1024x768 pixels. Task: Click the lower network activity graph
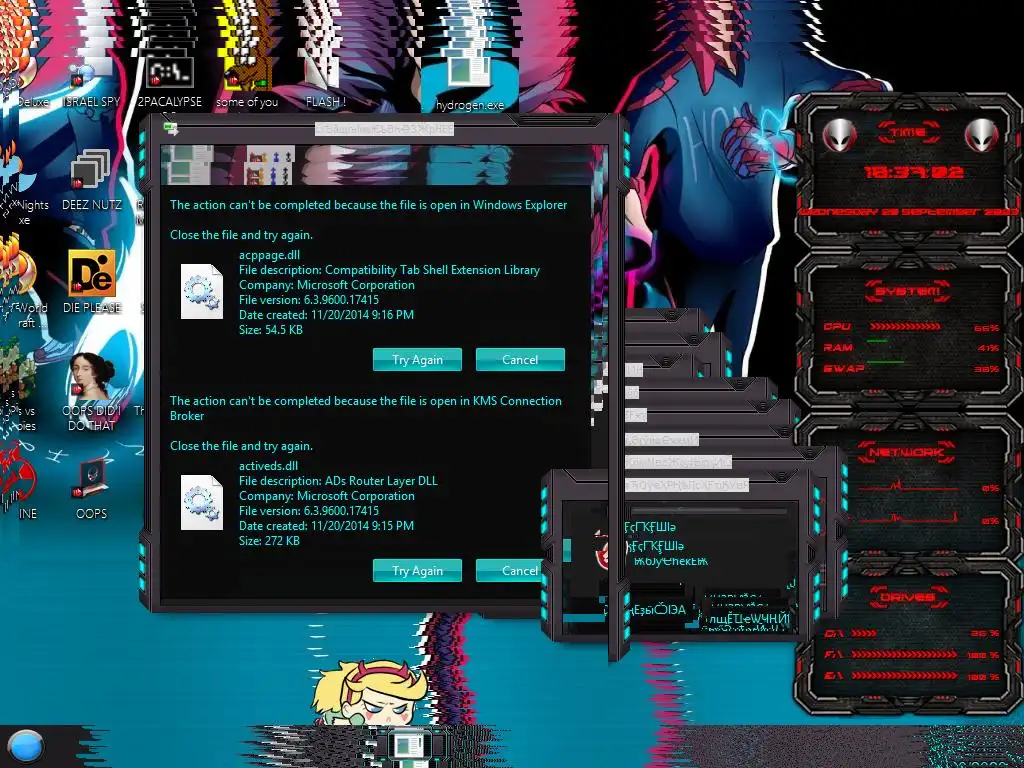pos(908,519)
